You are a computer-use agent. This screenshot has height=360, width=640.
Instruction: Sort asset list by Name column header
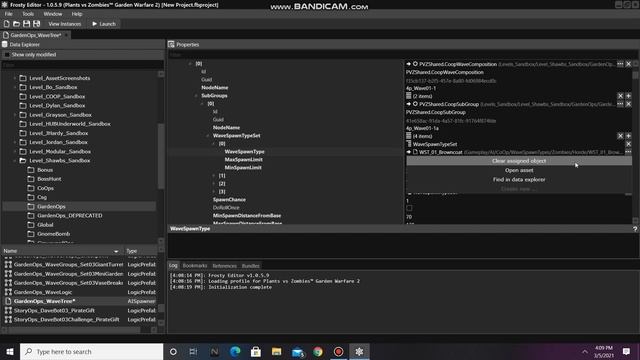tap(61, 251)
